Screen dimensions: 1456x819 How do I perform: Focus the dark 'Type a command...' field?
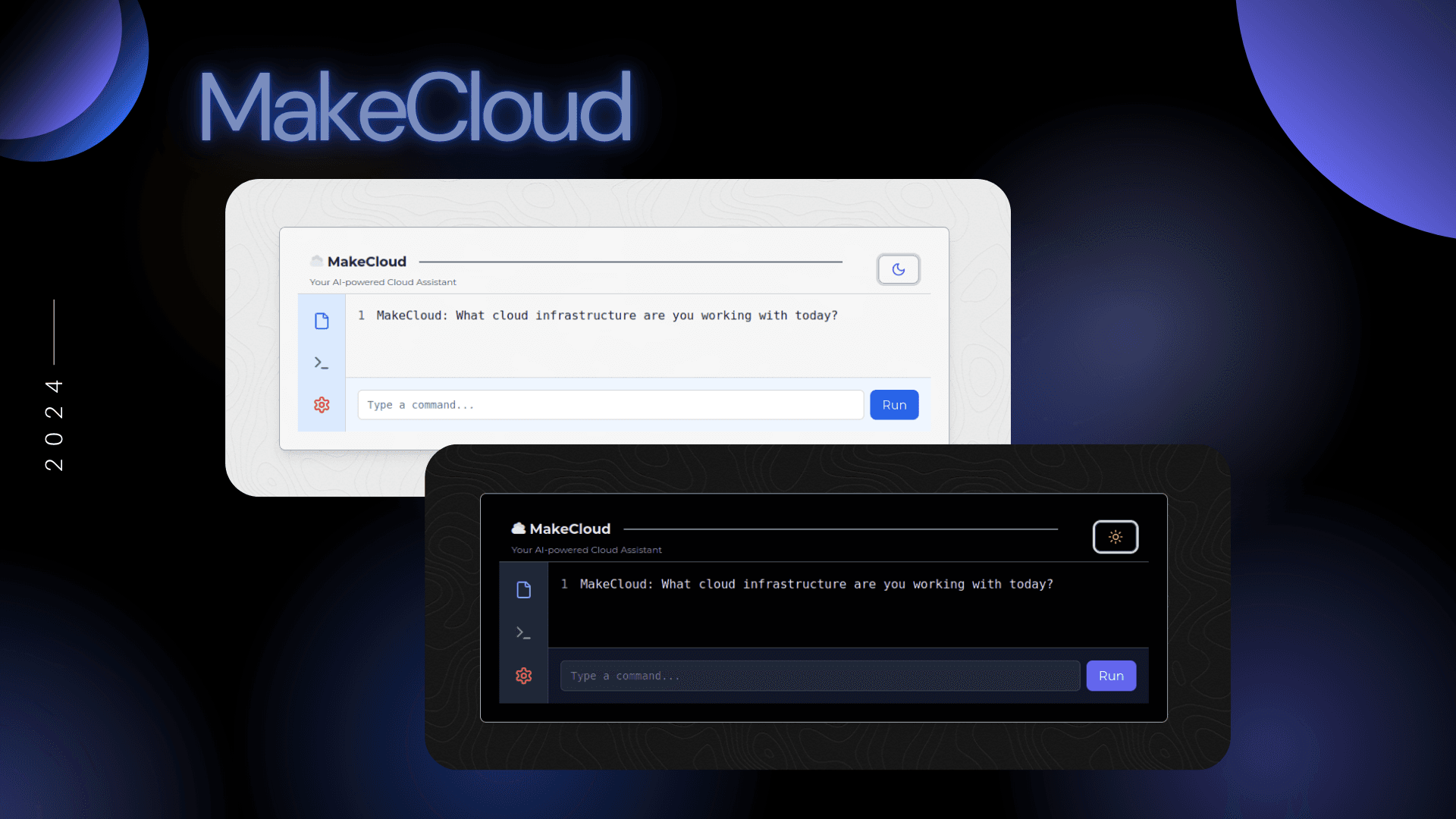(820, 676)
